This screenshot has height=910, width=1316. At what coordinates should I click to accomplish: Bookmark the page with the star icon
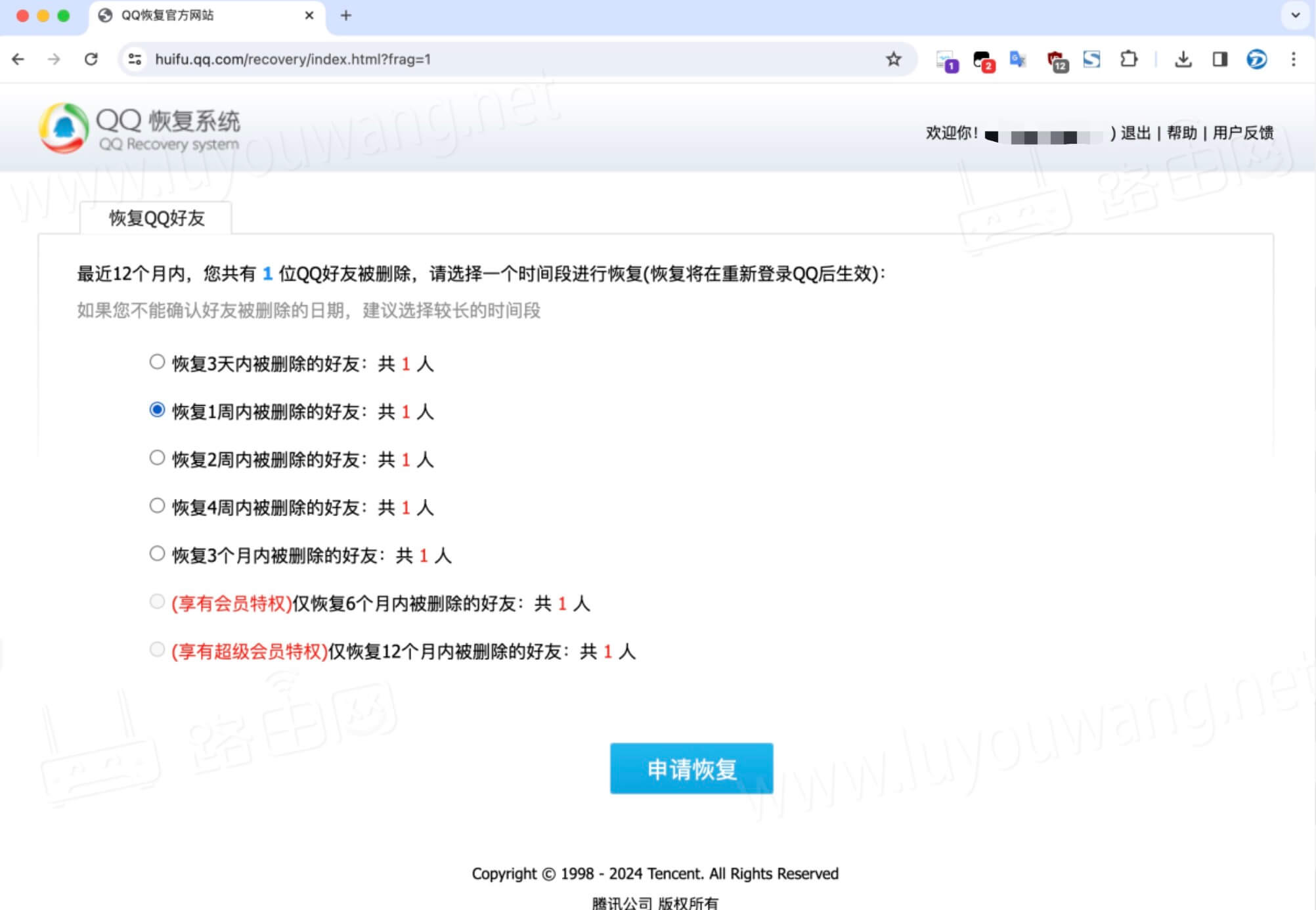(x=893, y=59)
